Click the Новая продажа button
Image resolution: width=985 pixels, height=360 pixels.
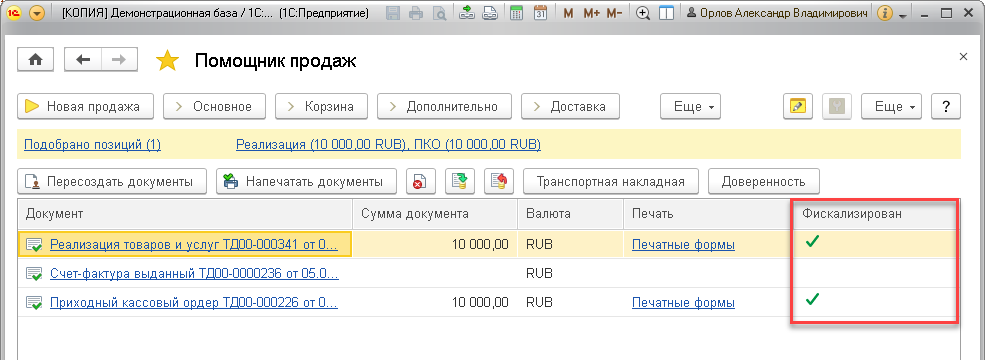pyautogui.click(x=85, y=107)
